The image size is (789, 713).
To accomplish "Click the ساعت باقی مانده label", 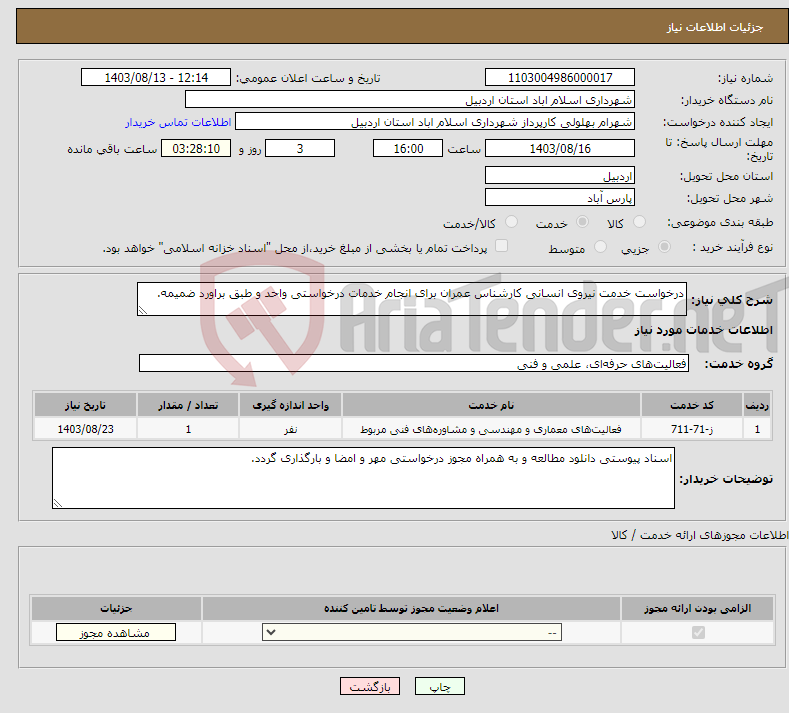I will point(112,149).
